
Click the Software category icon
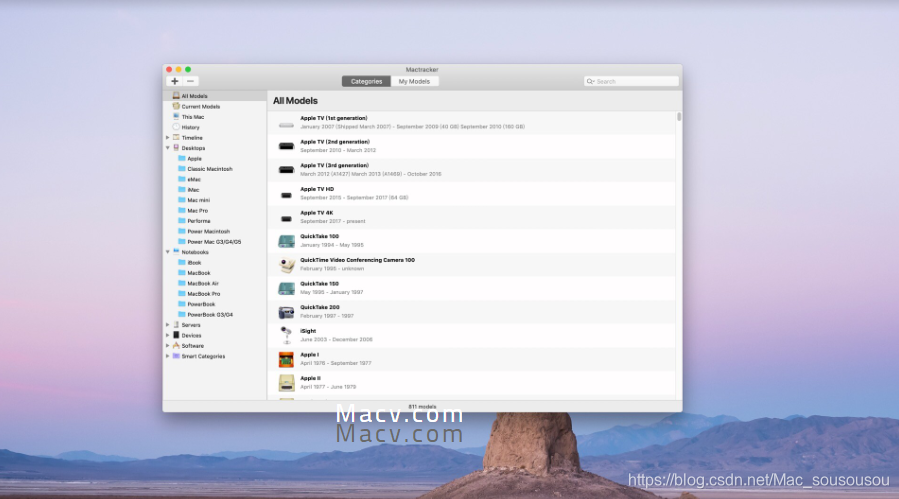click(x=176, y=346)
